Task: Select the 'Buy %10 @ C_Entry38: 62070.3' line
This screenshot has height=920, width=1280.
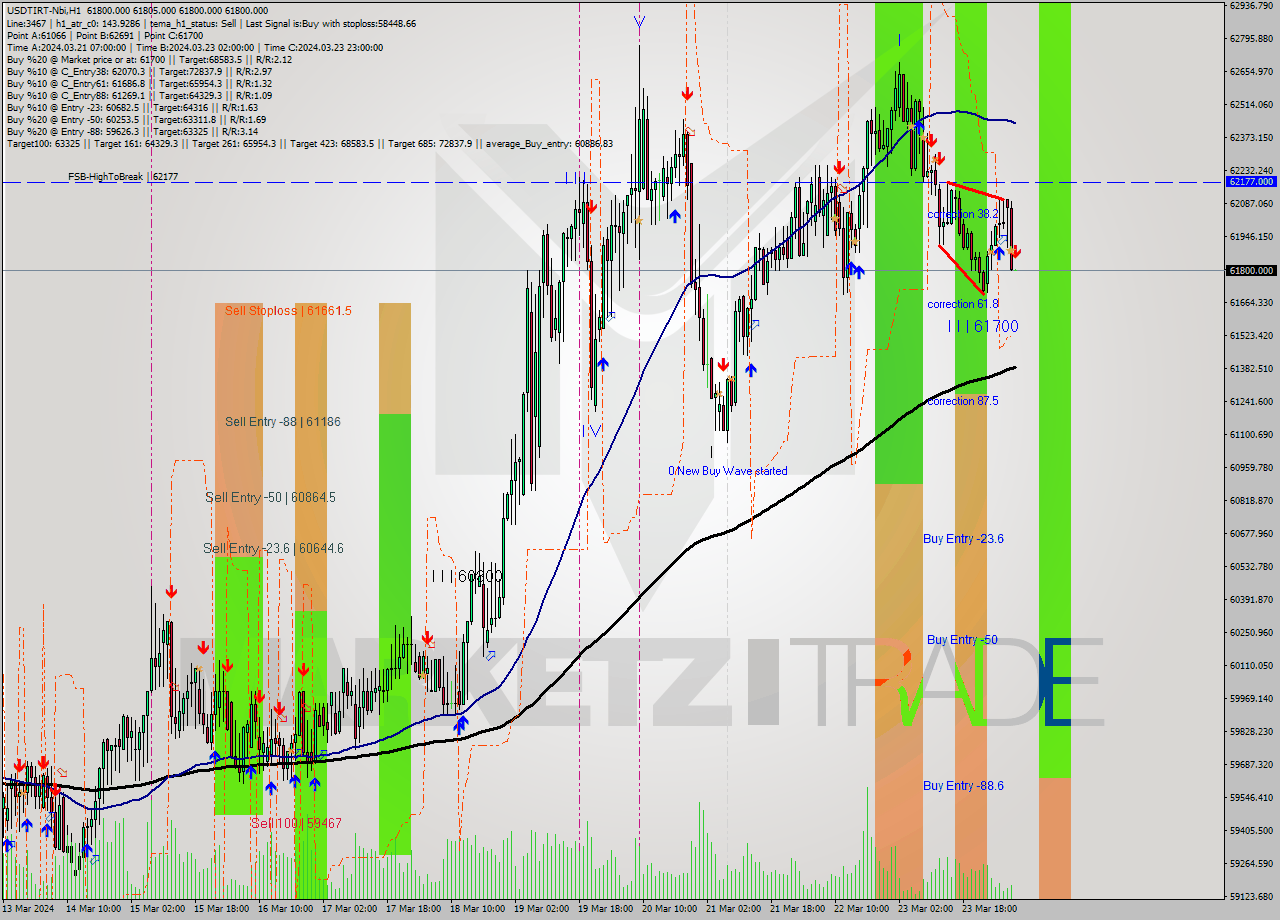Action: pyautogui.click(x=139, y=71)
